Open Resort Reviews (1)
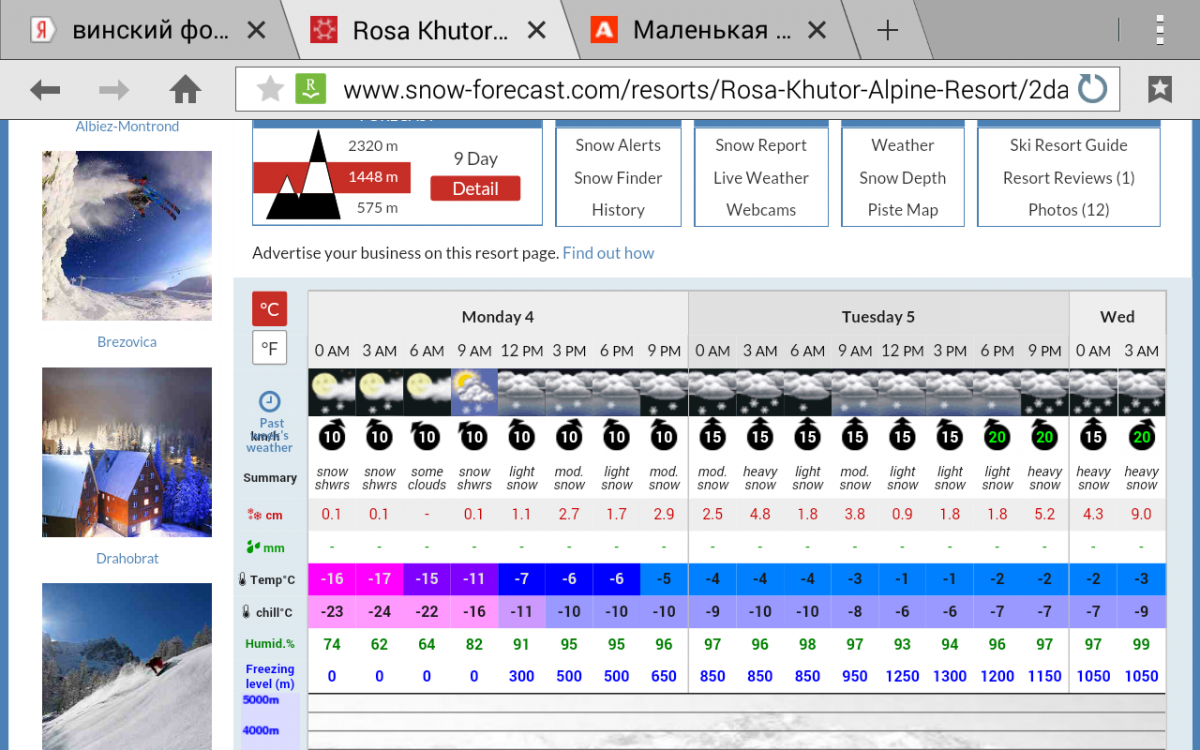Viewport: 1200px width, 750px height. pyautogui.click(x=1069, y=178)
